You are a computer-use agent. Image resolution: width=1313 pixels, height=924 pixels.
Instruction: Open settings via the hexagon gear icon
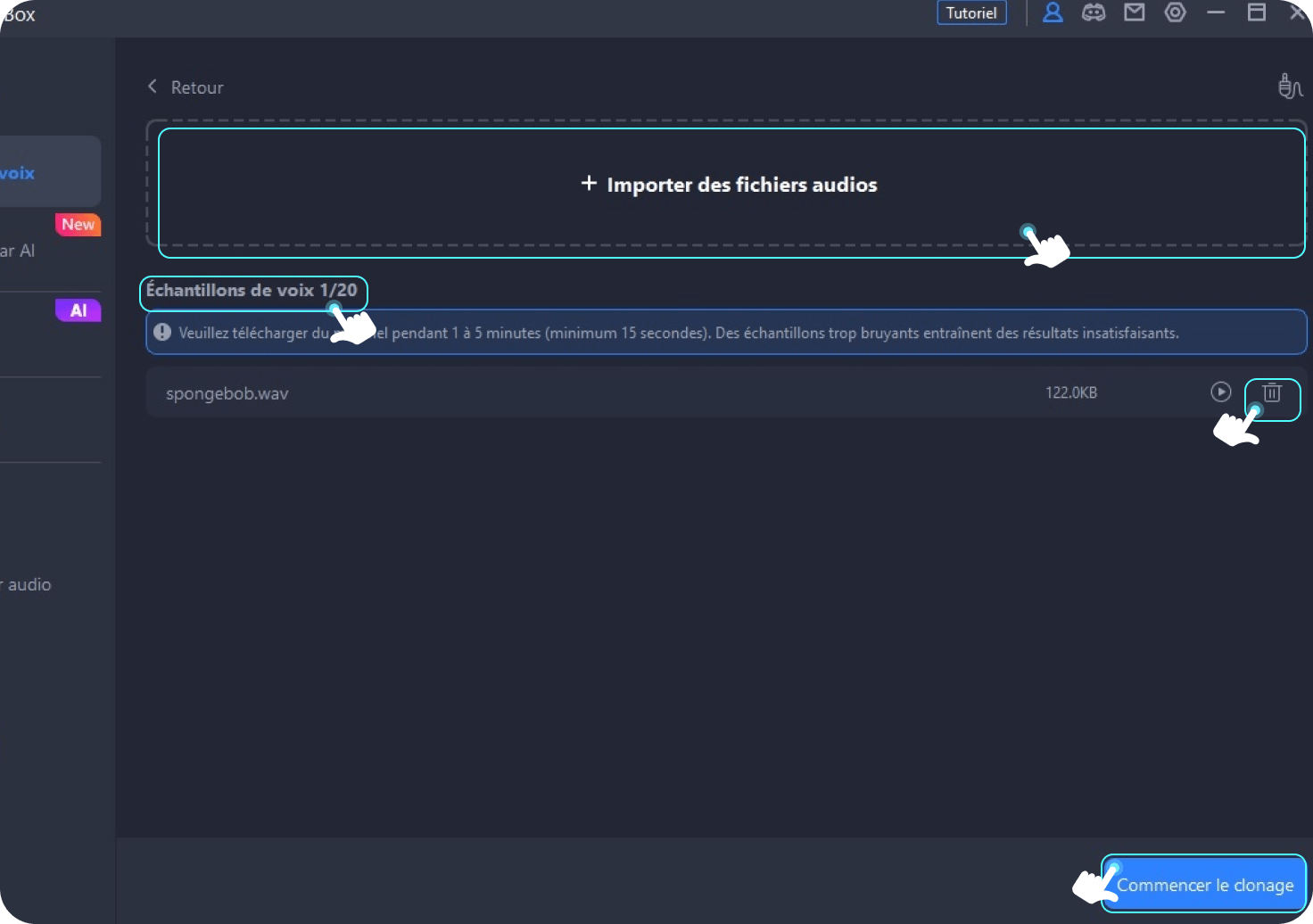1176,12
